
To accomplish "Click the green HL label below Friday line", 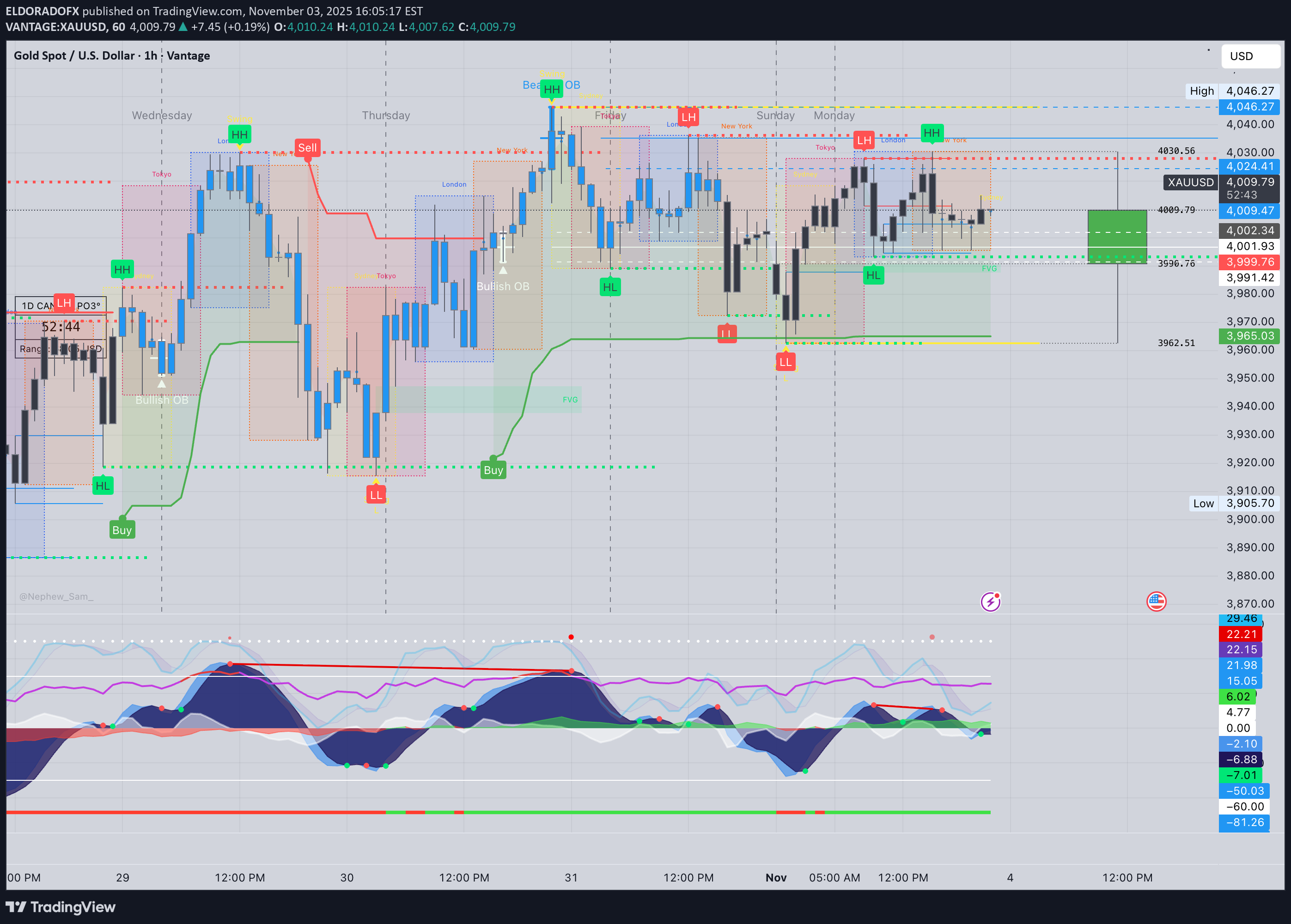I will coord(609,287).
